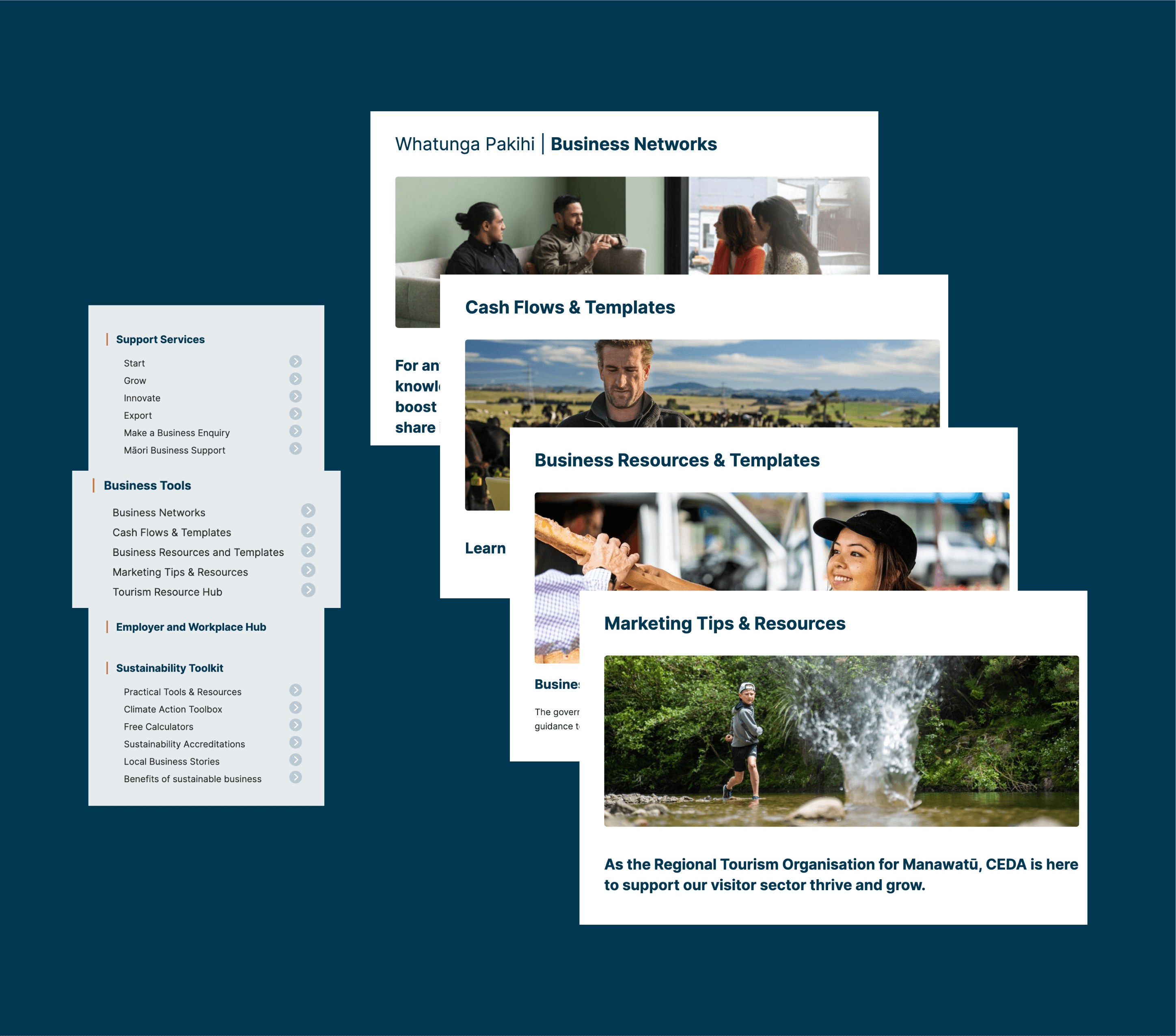Click the Cash Flows & Templates icon
Image resolution: width=1176 pixels, height=1036 pixels.
click(308, 531)
